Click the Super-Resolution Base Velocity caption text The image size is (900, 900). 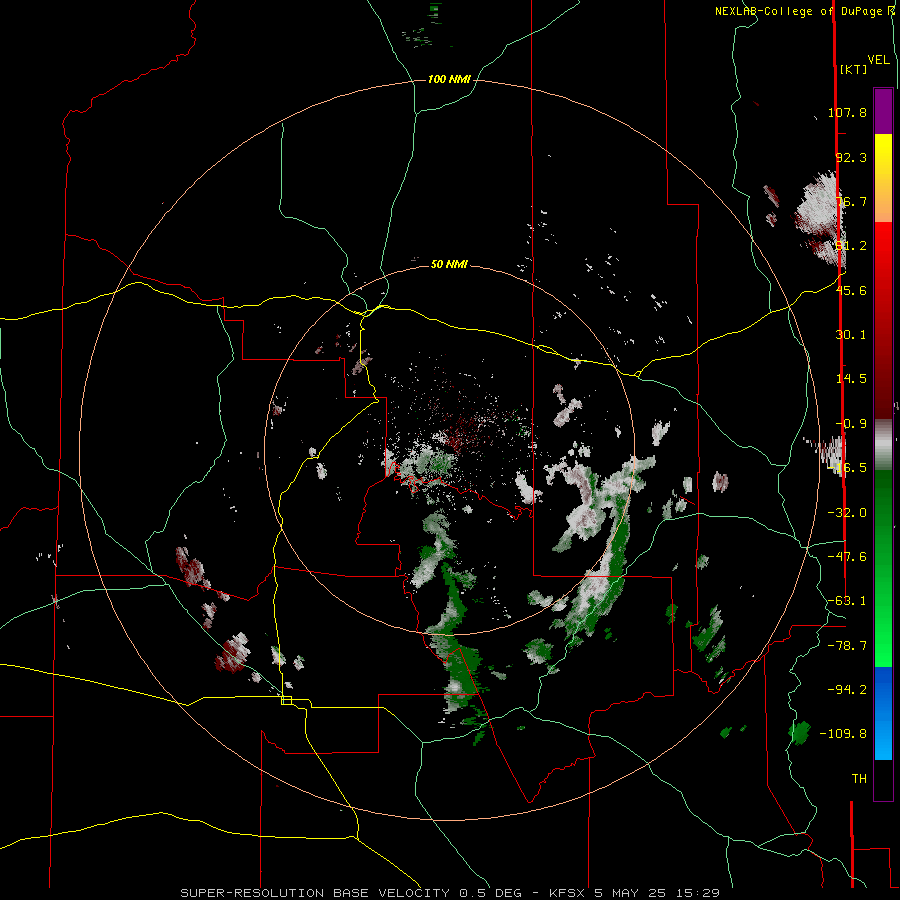pyautogui.click(x=450, y=893)
